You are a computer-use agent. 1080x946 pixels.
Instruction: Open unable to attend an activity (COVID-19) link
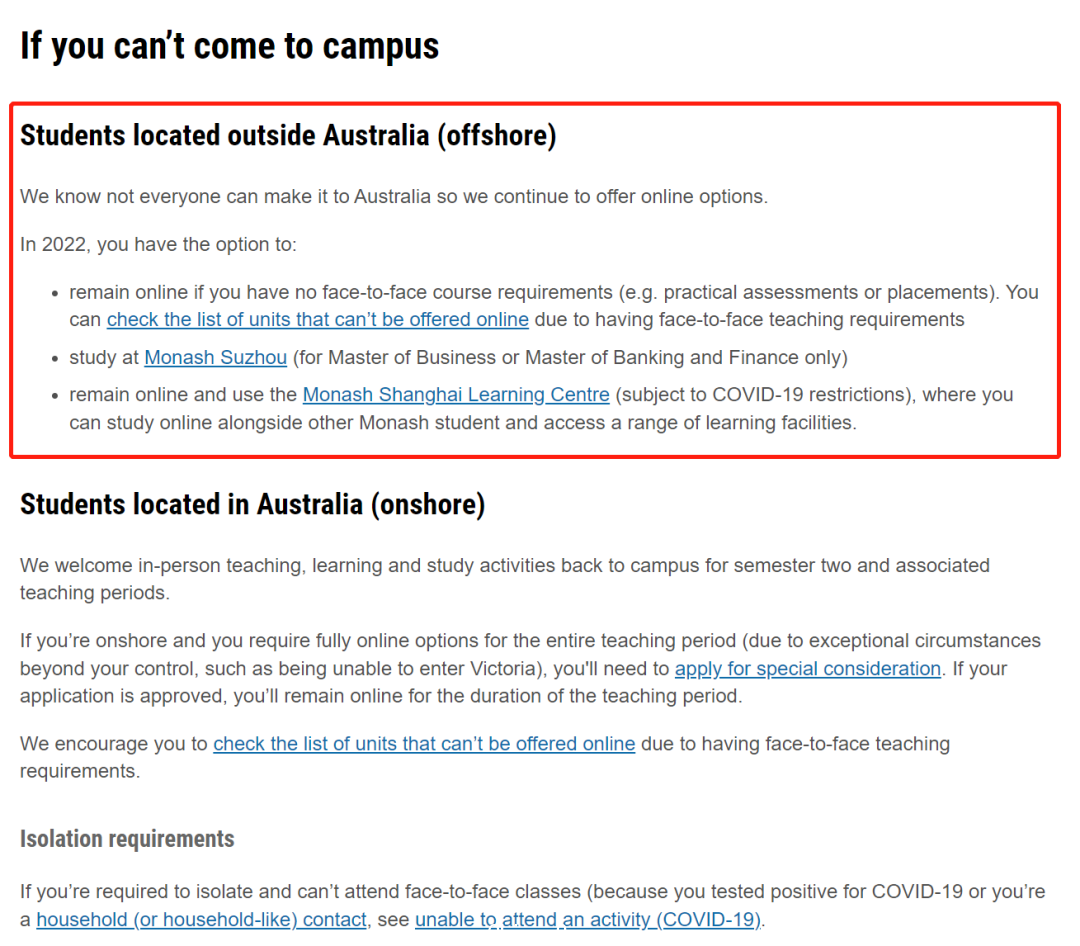(x=588, y=919)
